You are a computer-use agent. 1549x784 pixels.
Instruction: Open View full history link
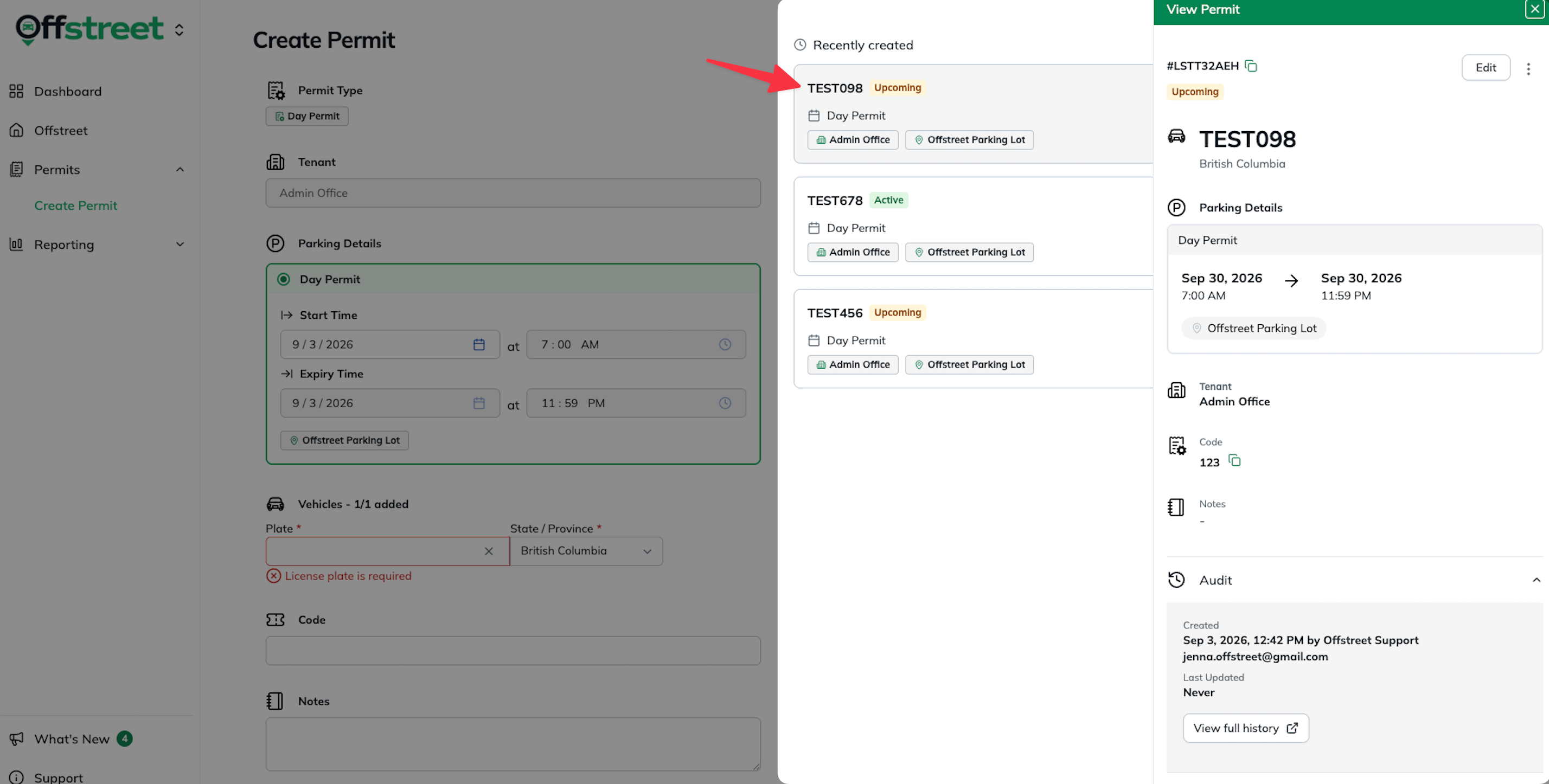1245,728
